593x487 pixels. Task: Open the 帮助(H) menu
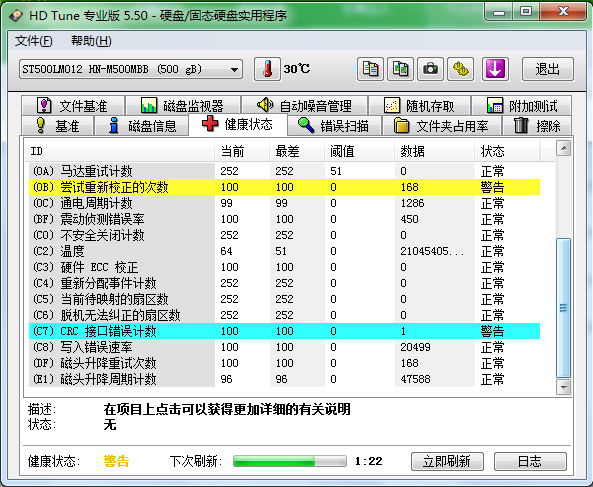click(x=91, y=40)
